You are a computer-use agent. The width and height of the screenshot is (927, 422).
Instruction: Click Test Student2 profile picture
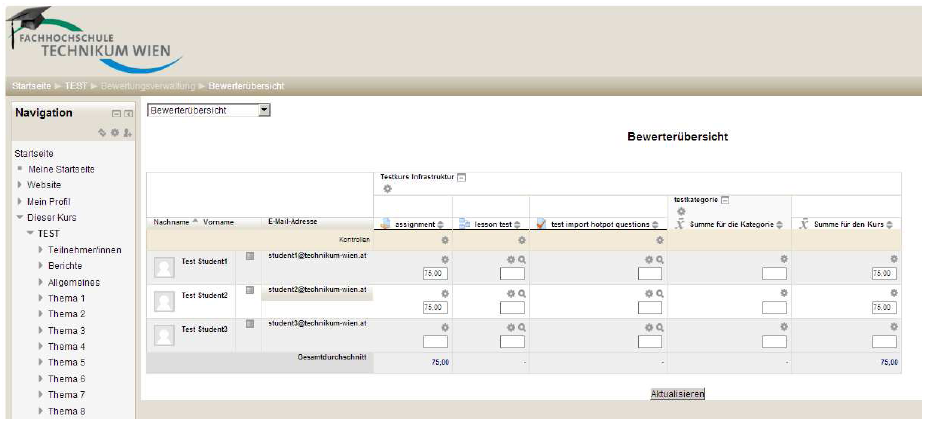(164, 301)
